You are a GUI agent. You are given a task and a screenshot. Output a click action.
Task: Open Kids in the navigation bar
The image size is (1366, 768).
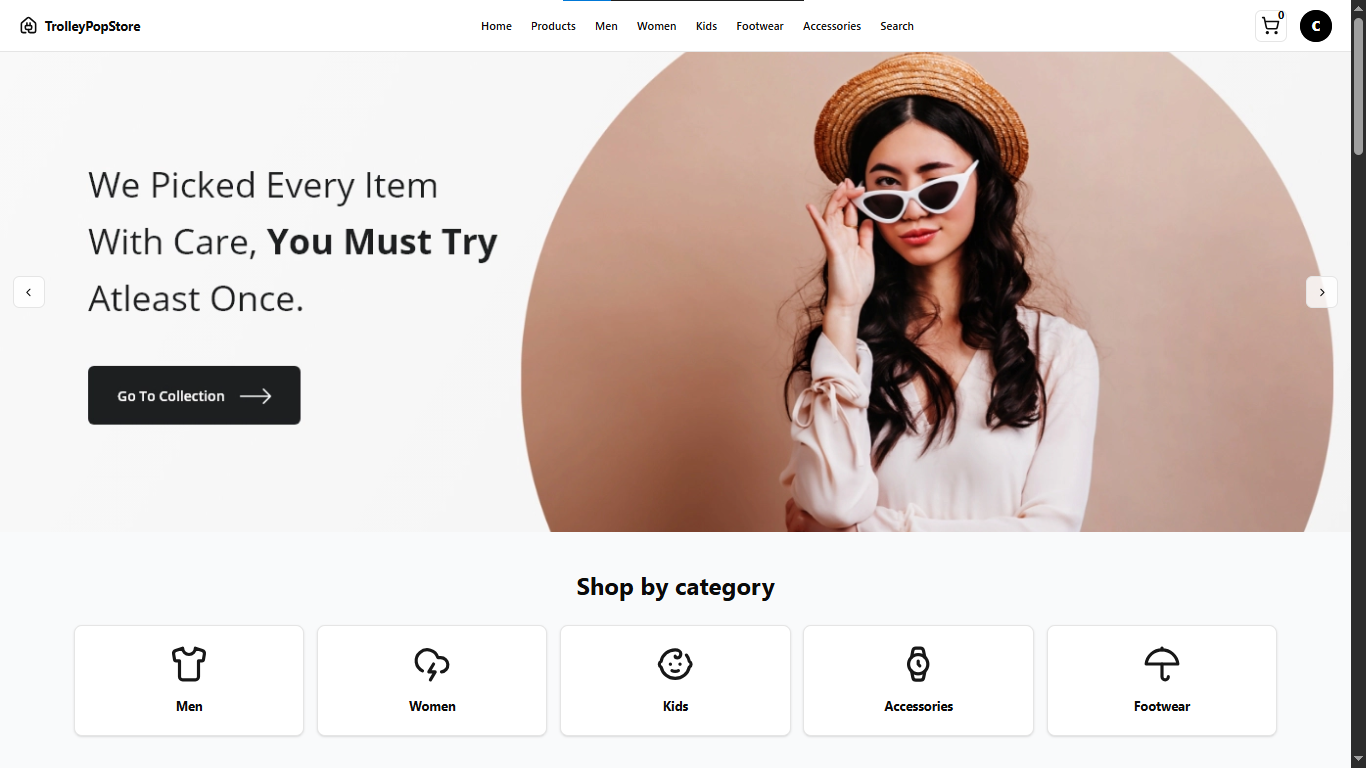[706, 26]
